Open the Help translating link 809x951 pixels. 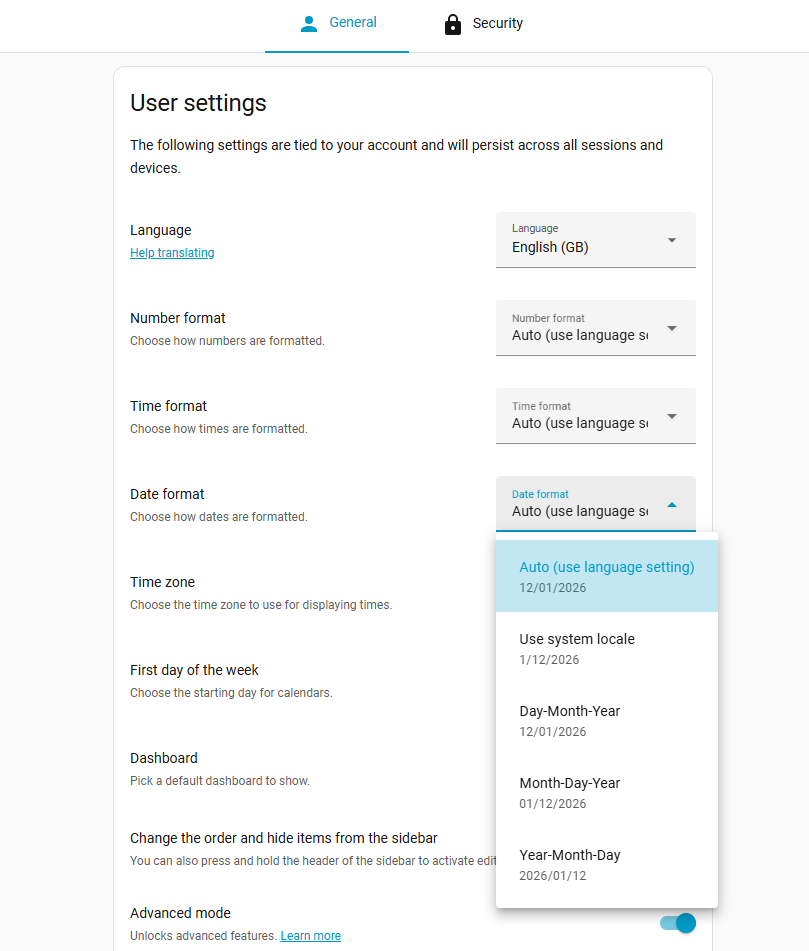coord(172,253)
